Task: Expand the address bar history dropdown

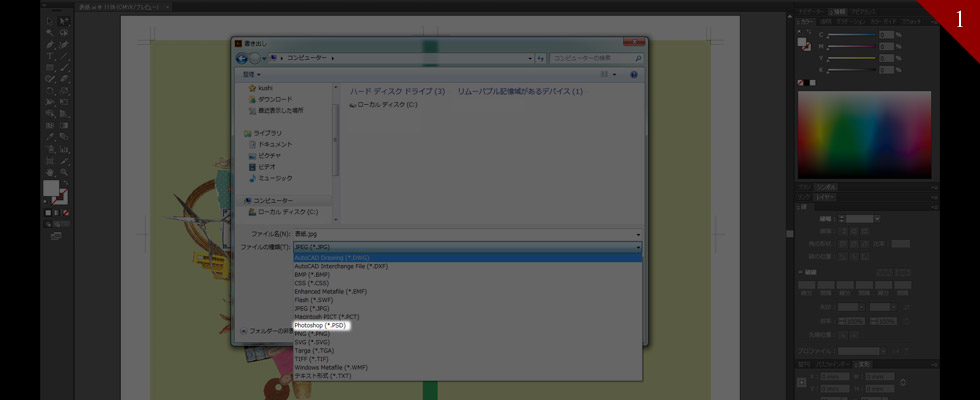Action: coord(530,58)
